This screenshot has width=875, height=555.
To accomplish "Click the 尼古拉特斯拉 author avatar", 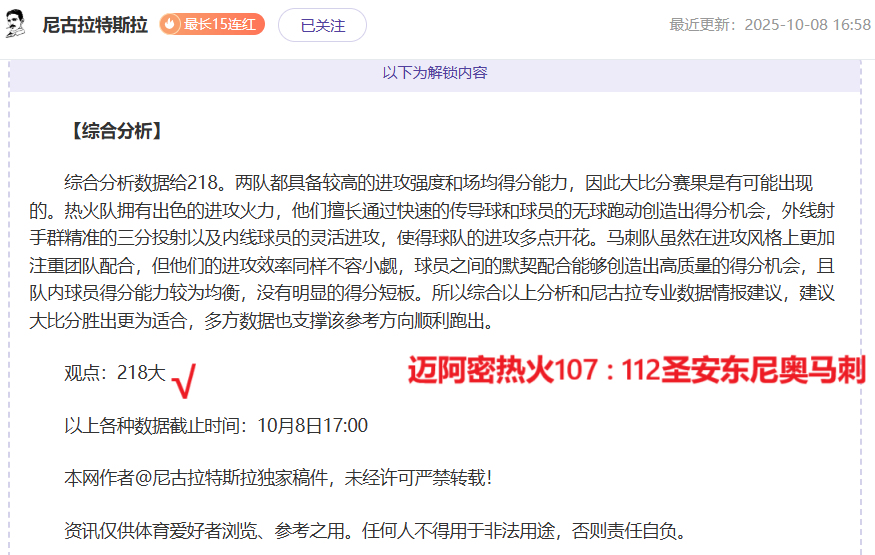I will click(x=16, y=25).
